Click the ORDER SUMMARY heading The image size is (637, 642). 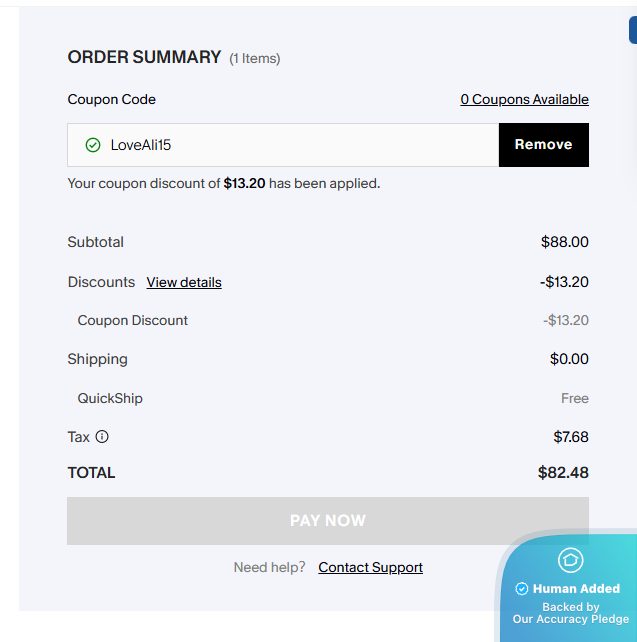point(144,58)
